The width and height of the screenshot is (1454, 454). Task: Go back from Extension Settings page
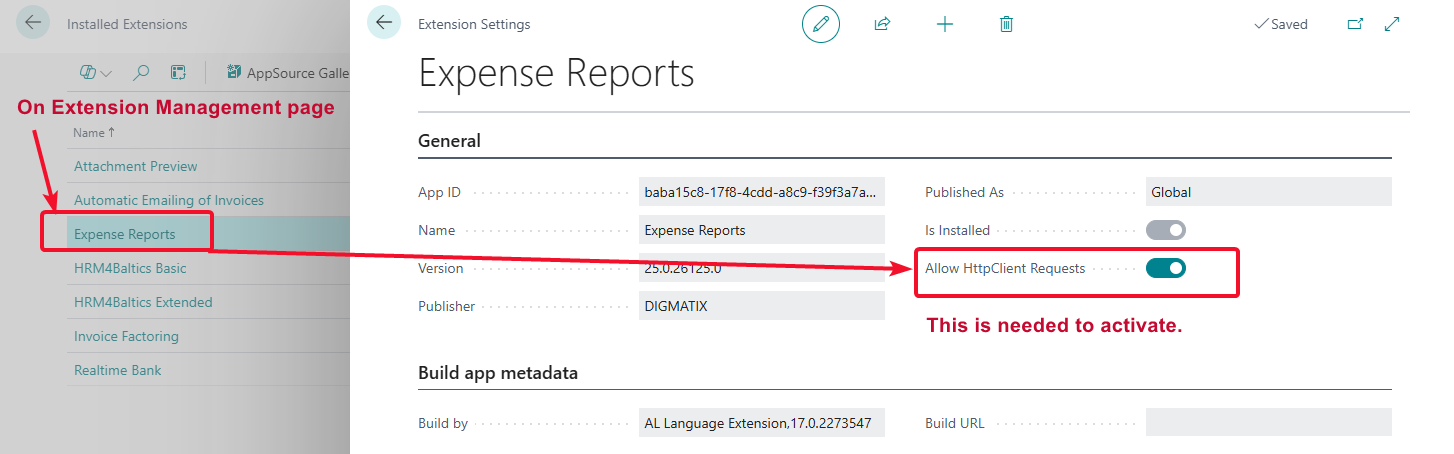[x=384, y=23]
